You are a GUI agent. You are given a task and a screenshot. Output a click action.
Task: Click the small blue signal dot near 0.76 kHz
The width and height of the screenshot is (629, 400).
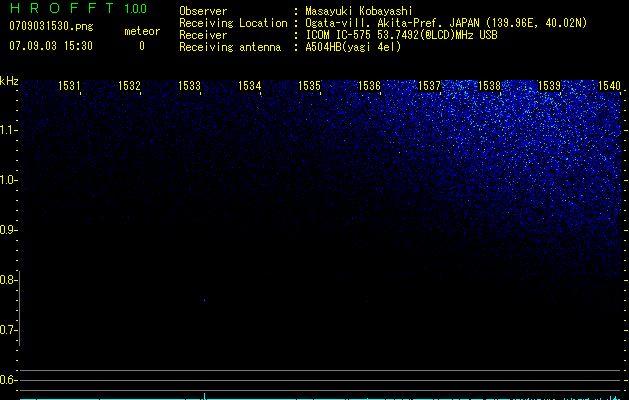205,300
